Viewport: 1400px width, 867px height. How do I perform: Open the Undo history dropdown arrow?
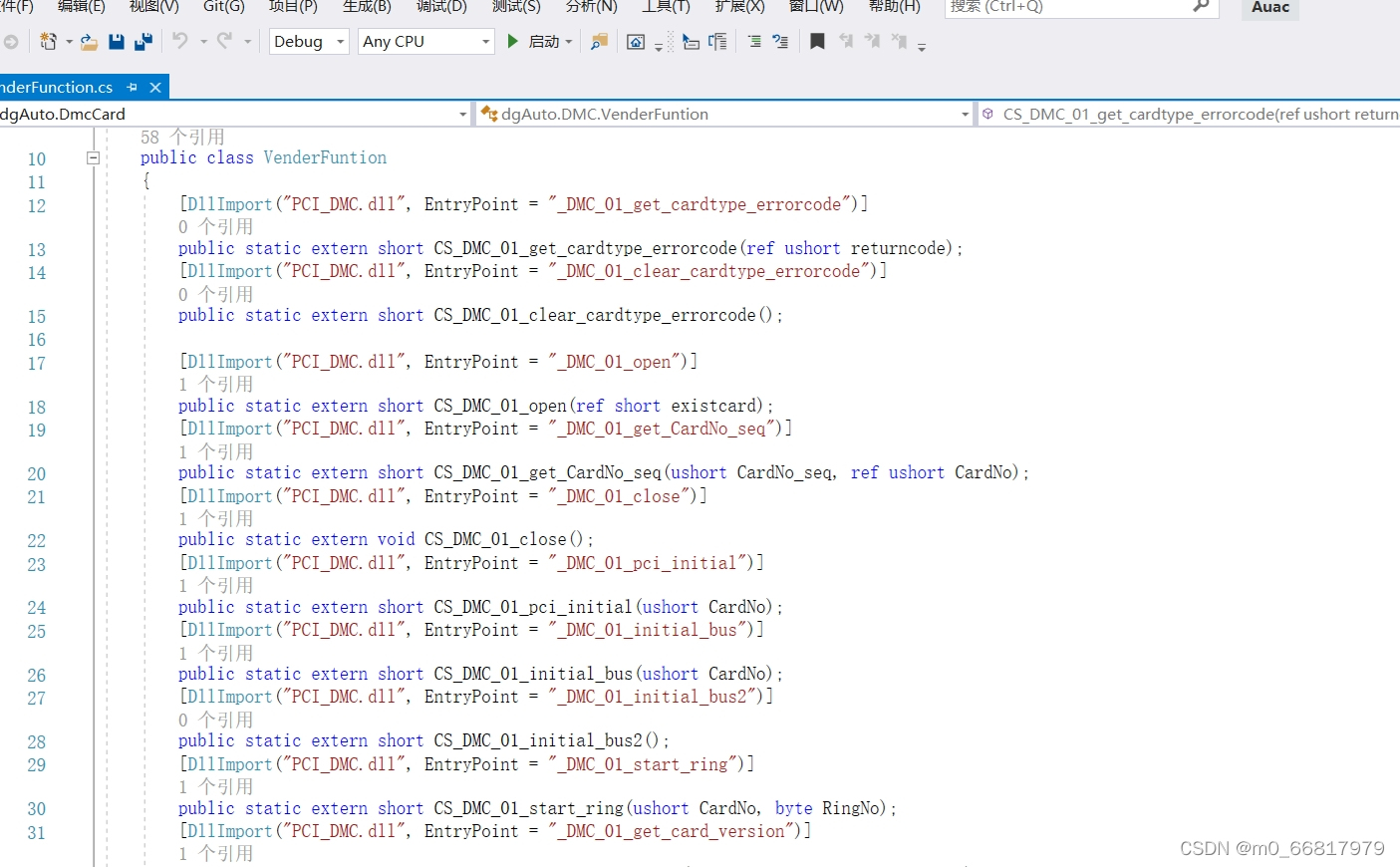click(203, 42)
